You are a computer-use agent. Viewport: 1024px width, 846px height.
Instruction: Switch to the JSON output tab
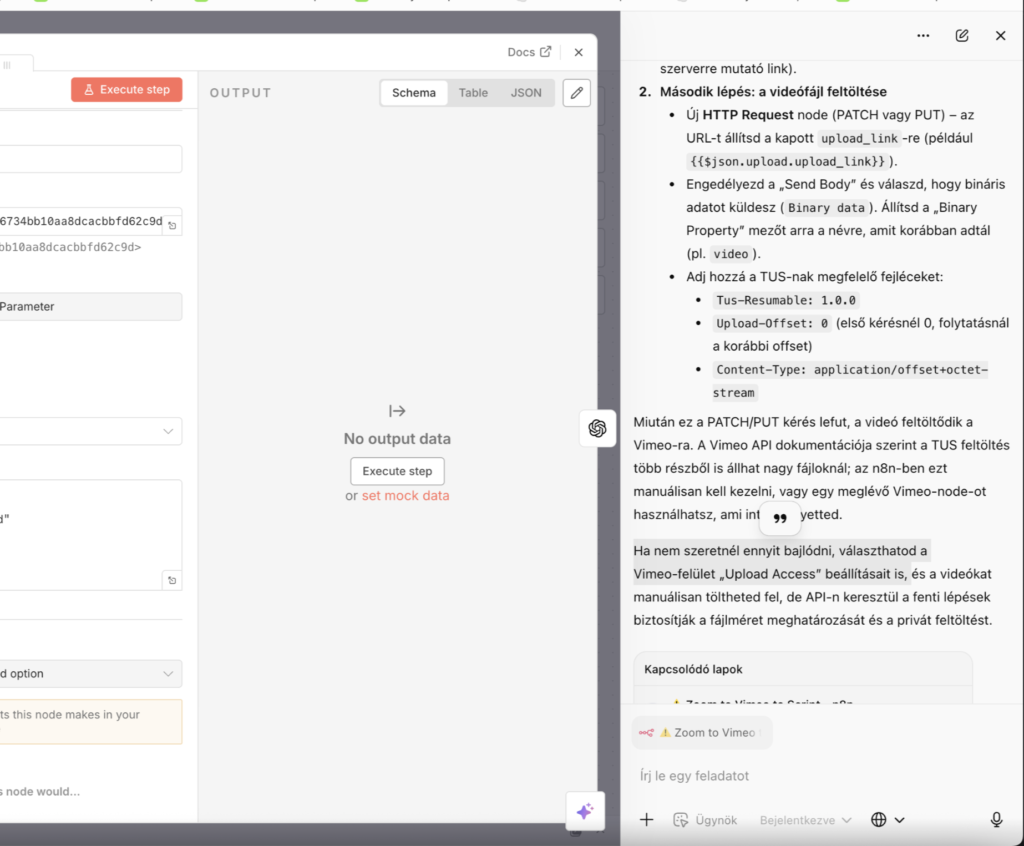click(526, 92)
